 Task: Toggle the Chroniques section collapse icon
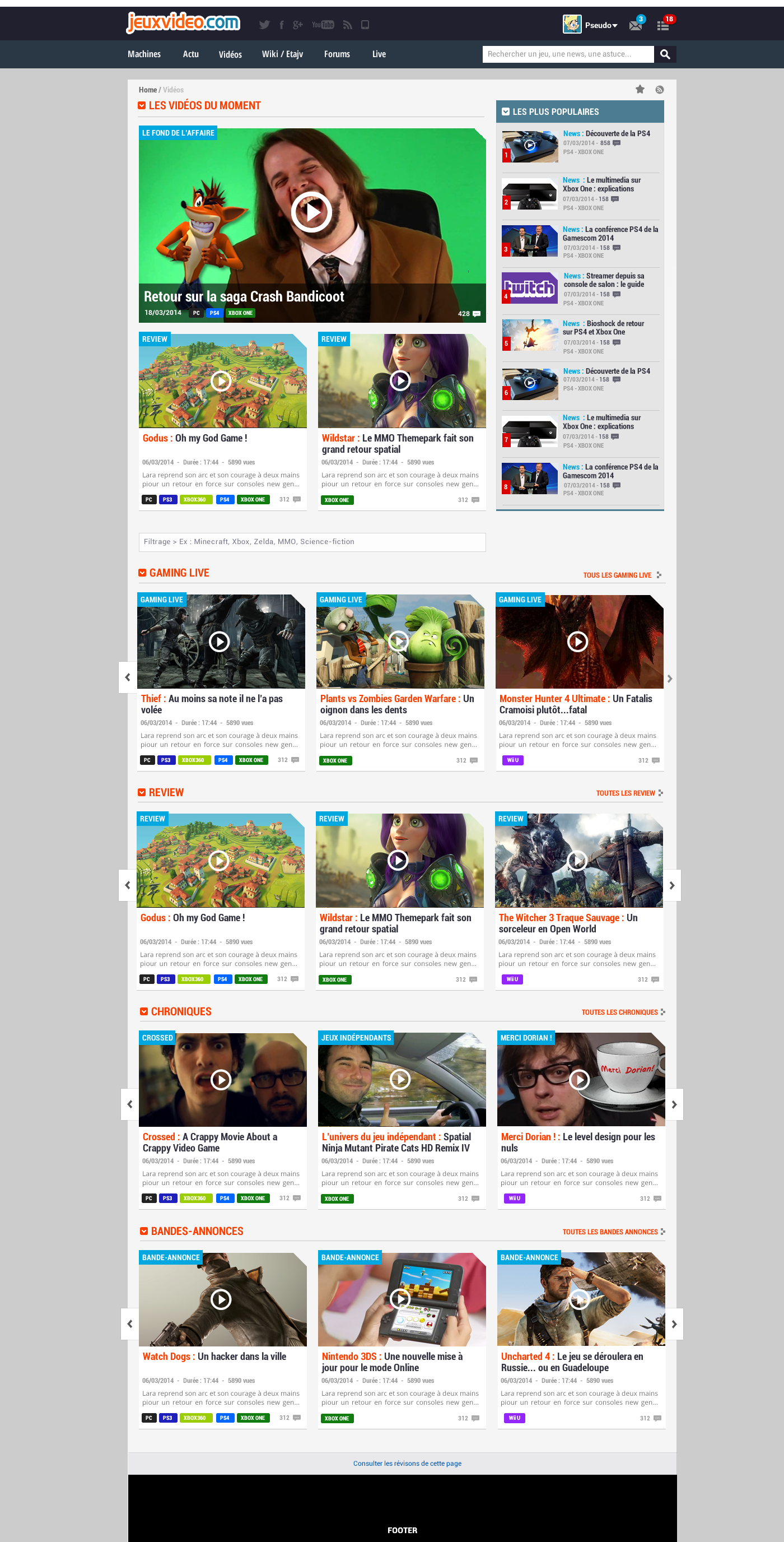tap(143, 1011)
